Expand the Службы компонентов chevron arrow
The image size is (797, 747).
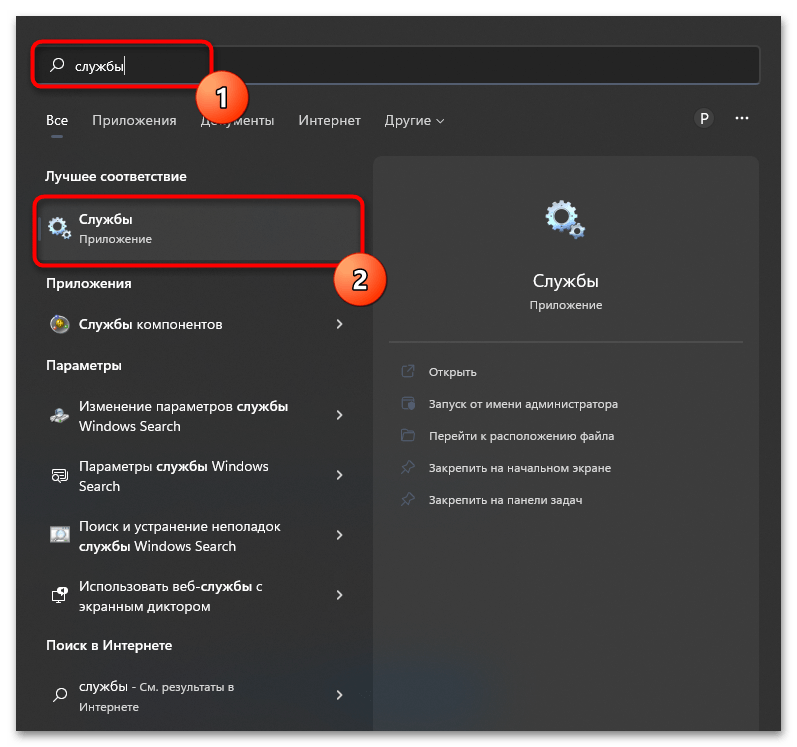[x=340, y=324]
